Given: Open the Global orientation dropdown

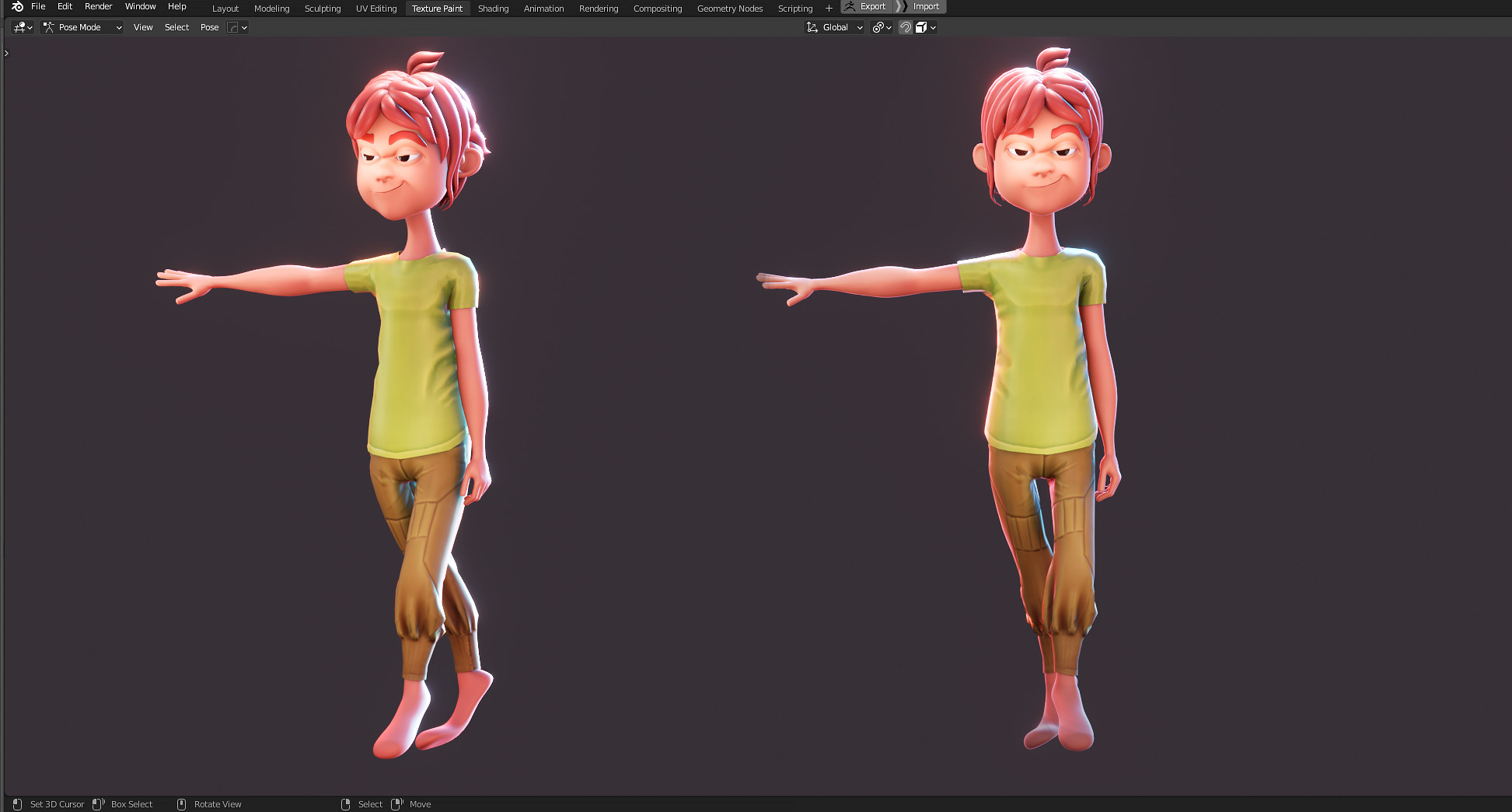Looking at the screenshot, I should tap(840, 27).
